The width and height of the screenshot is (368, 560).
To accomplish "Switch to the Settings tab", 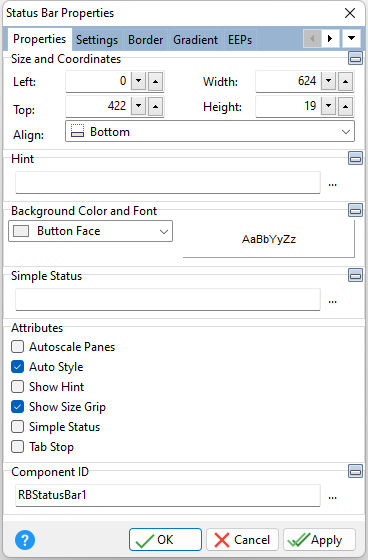I will [x=97, y=40].
